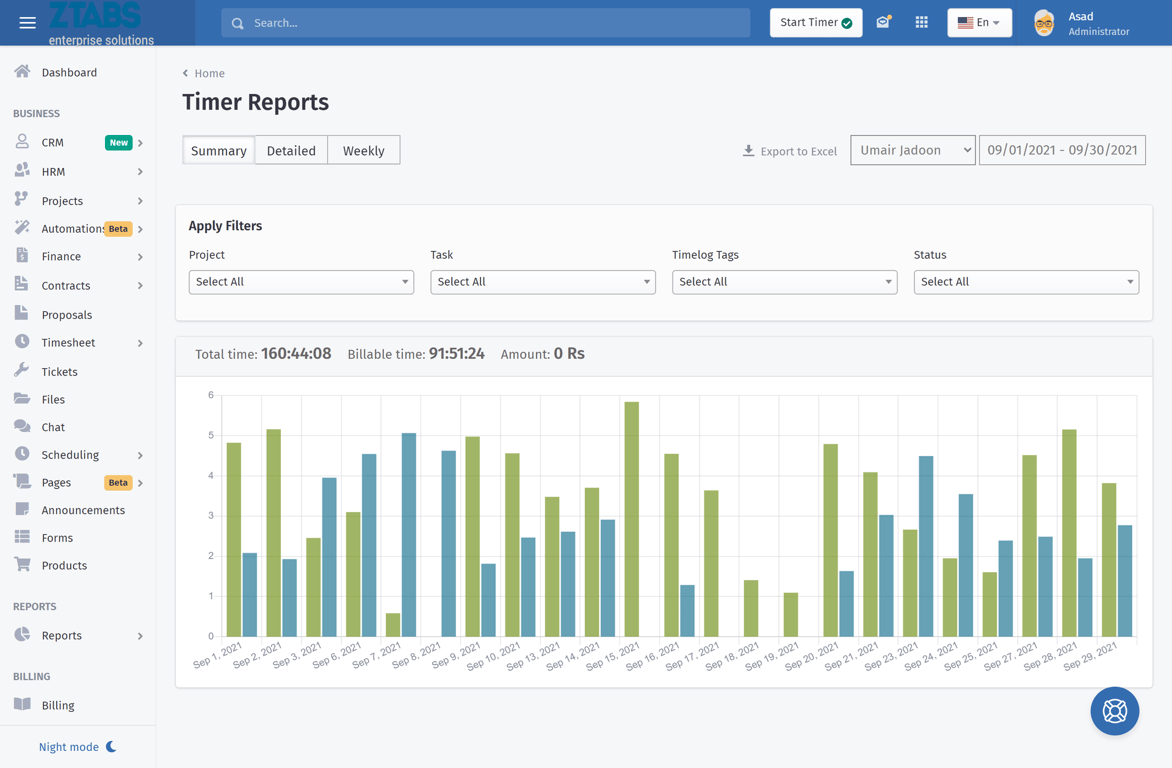Viewport: 1172px width, 768px height.
Task: Click the date range field
Action: coord(1062,150)
